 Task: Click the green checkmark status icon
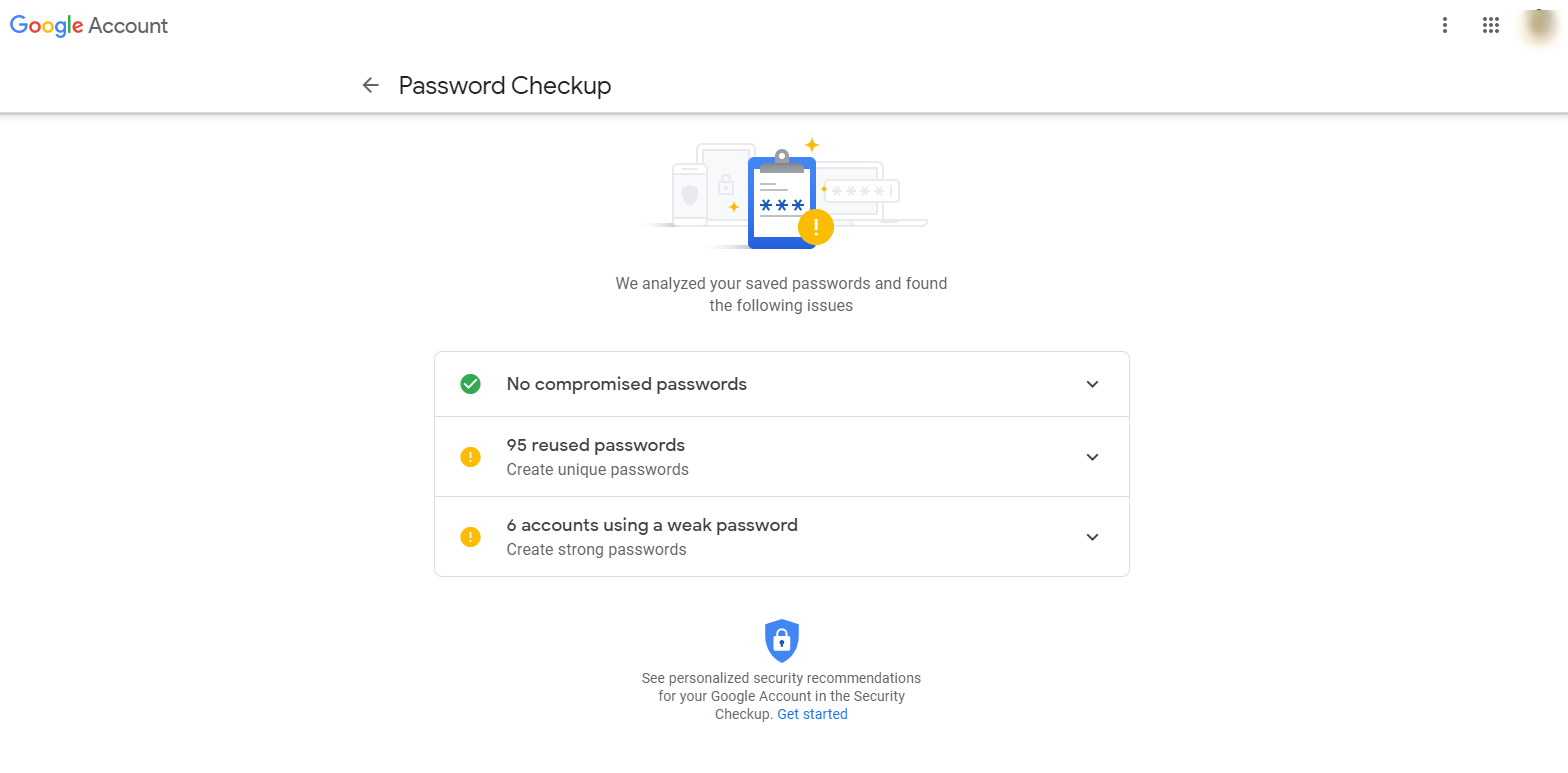pos(470,384)
